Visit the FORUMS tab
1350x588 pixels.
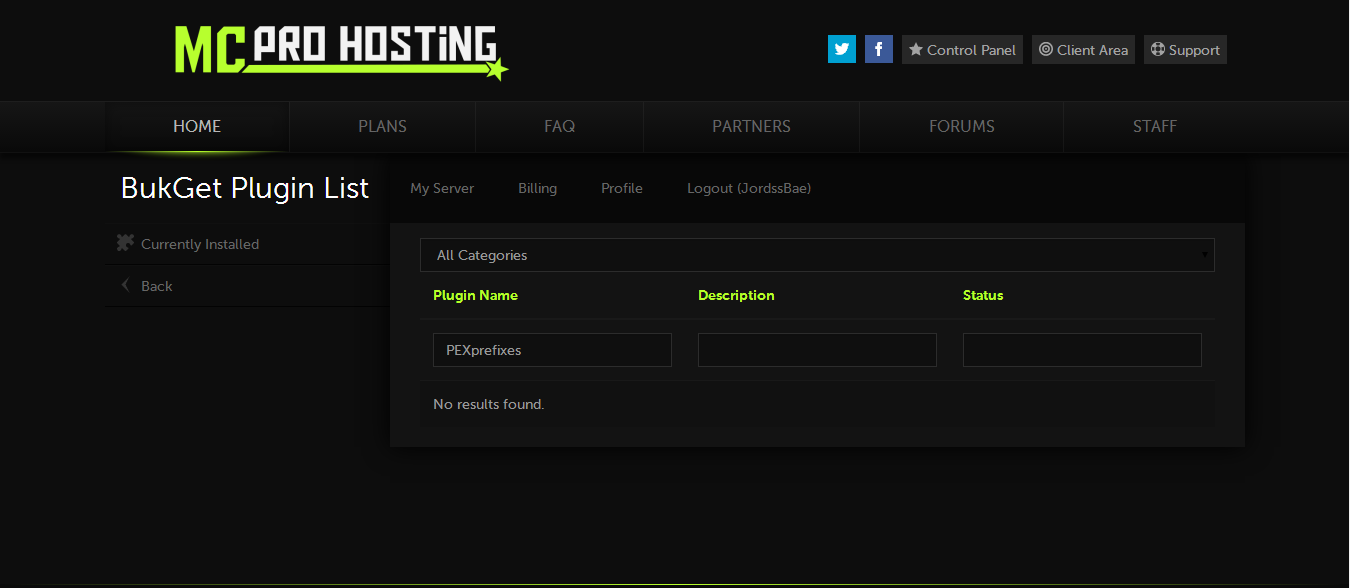pyautogui.click(x=962, y=126)
